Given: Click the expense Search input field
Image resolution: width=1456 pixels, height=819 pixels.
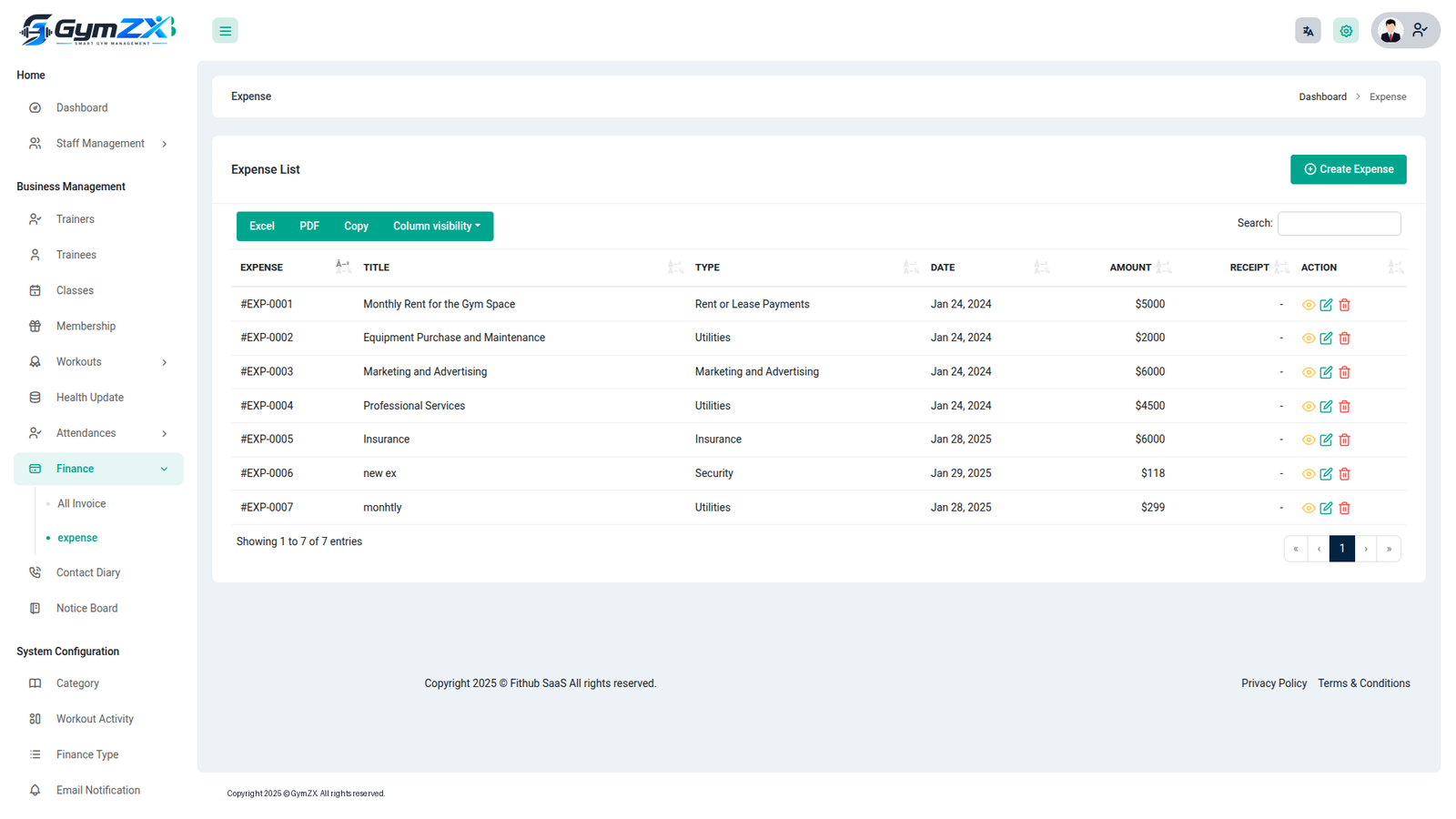Looking at the screenshot, I should pos(1339,223).
